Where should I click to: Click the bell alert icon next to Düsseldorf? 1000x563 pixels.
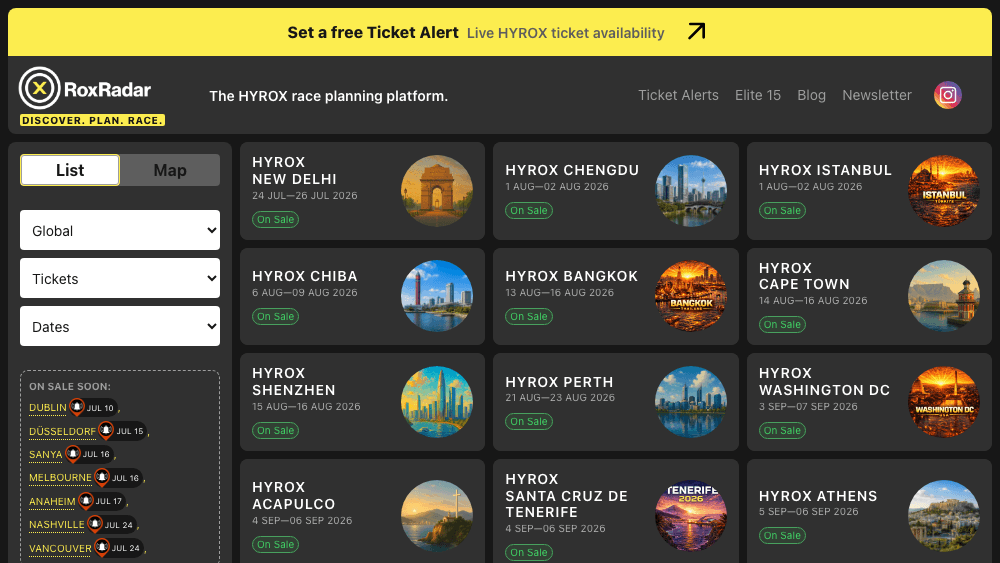pos(106,430)
